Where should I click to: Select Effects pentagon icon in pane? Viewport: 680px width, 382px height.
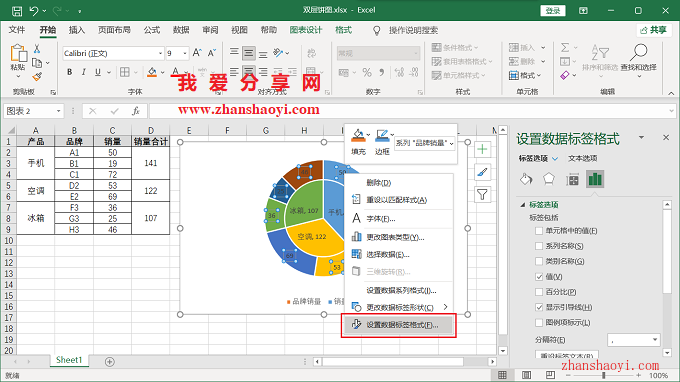point(549,179)
